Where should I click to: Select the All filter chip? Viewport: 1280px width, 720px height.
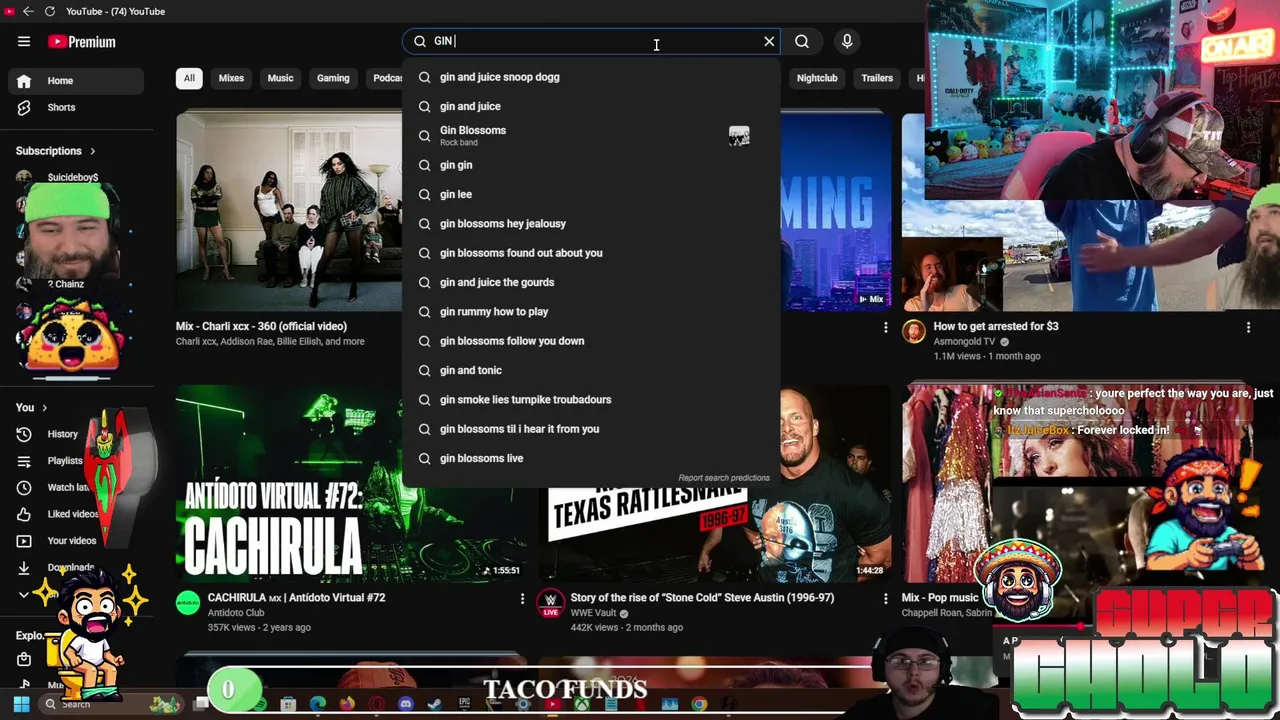pyautogui.click(x=189, y=78)
